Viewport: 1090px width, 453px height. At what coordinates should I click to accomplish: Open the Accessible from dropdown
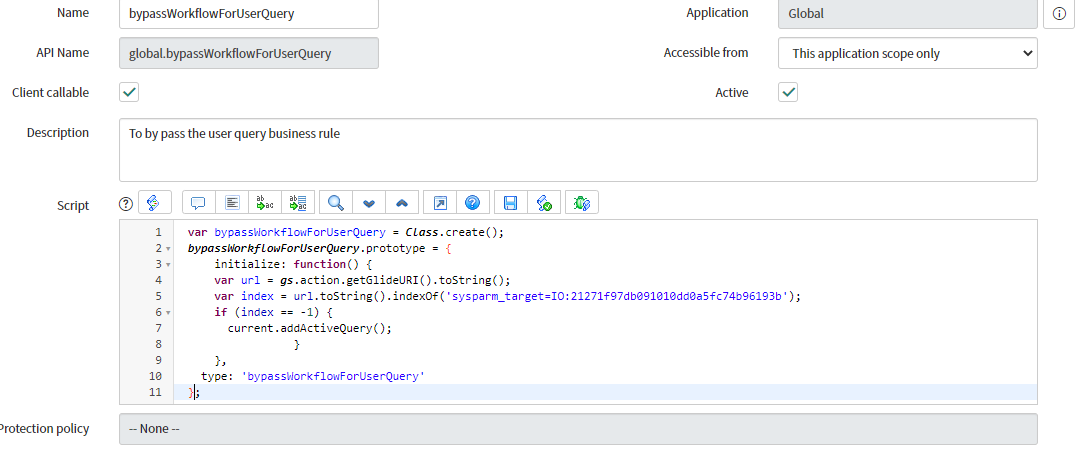pos(908,53)
